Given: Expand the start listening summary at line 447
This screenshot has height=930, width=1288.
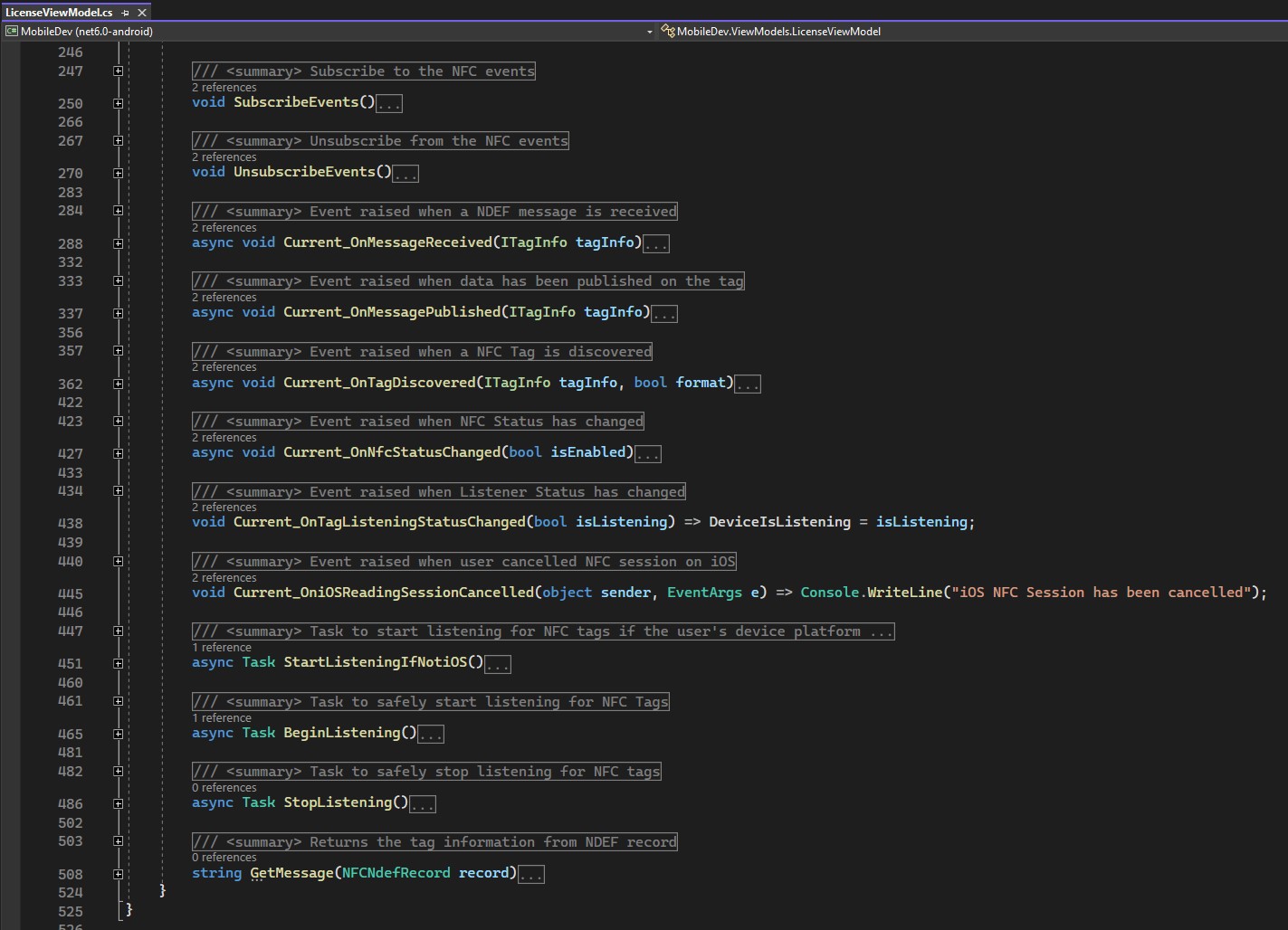Looking at the screenshot, I should click(x=118, y=631).
